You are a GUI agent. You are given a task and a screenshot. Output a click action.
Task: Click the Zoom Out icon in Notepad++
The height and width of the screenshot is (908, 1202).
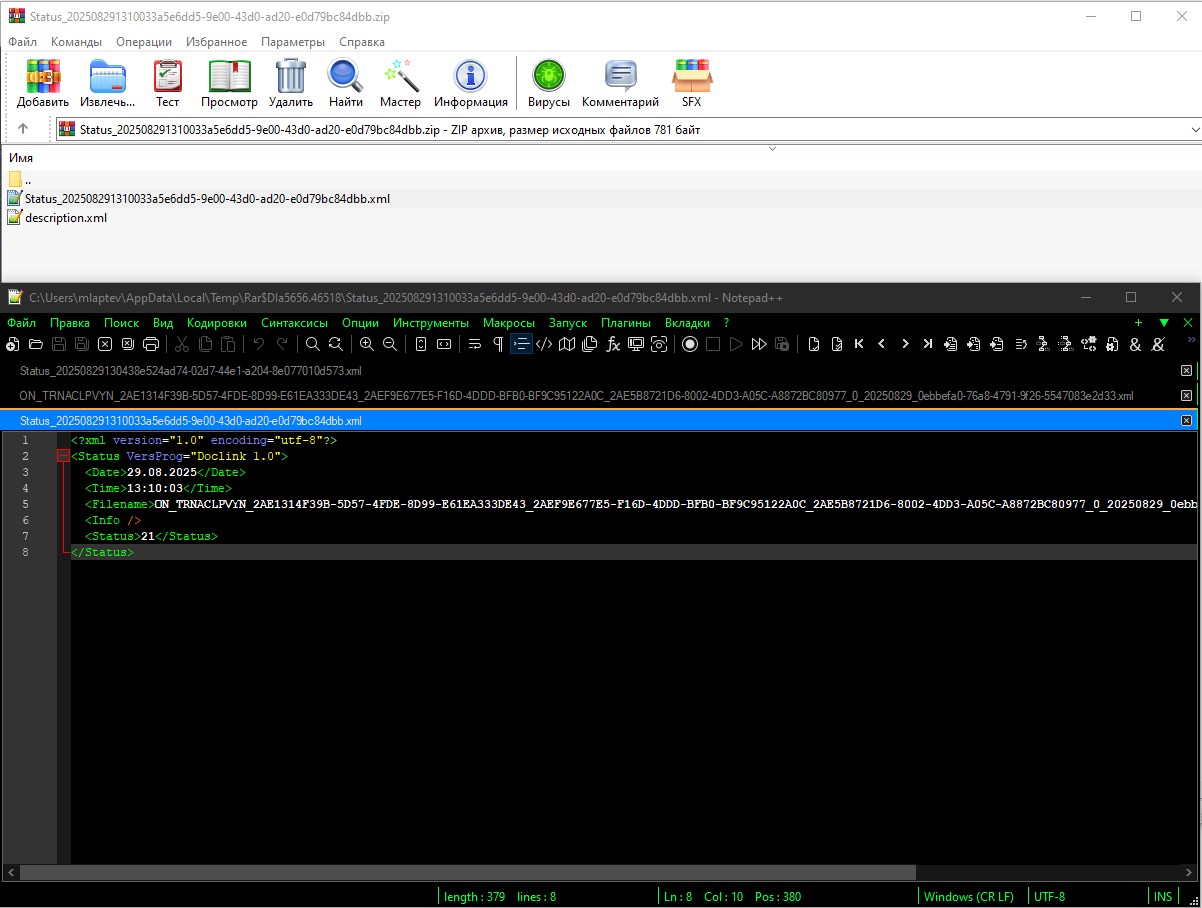pyautogui.click(x=390, y=344)
